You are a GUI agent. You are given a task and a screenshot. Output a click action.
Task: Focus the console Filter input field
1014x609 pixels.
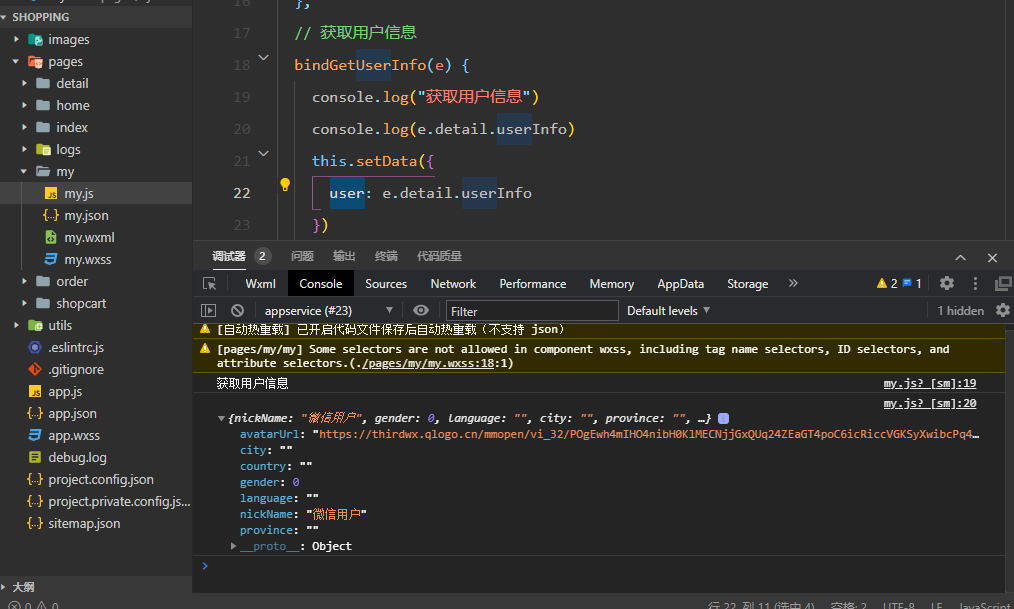pyautogui.click(x=532, y=311)
